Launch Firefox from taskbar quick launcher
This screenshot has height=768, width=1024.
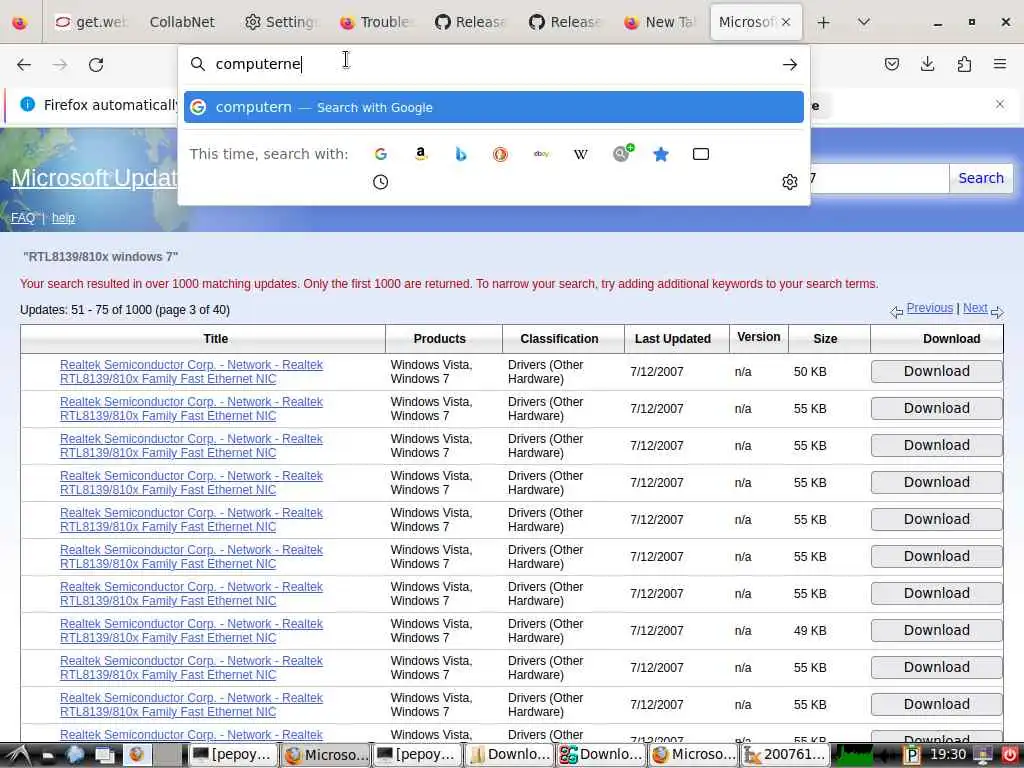coord(136,755)
